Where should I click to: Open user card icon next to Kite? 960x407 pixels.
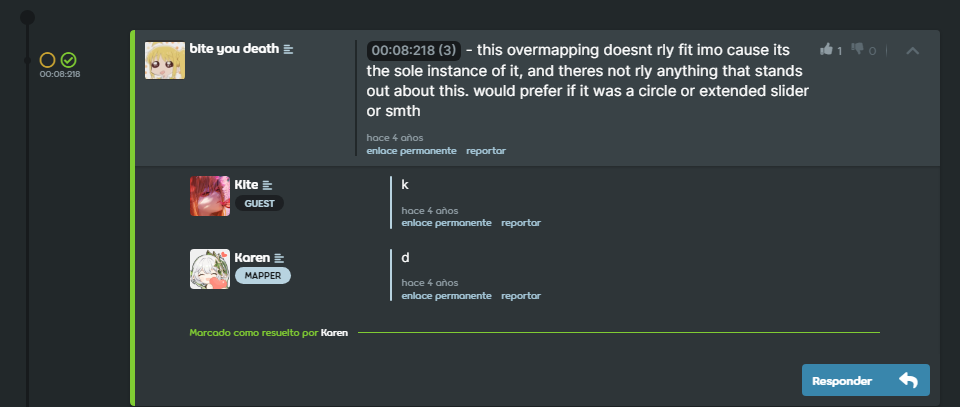pos(268,185)
